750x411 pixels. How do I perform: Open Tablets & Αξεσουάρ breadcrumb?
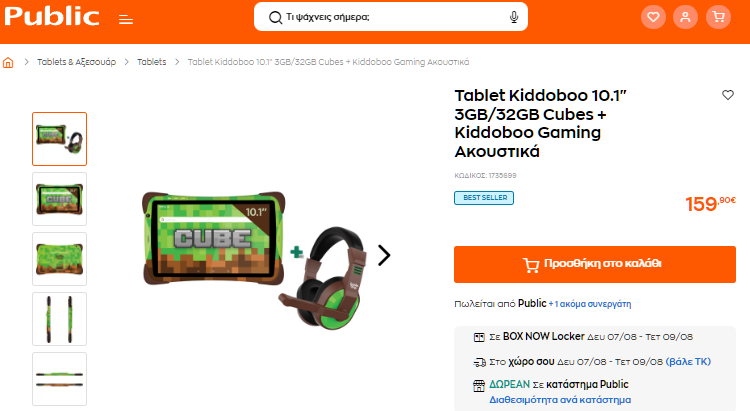(77, 62)
